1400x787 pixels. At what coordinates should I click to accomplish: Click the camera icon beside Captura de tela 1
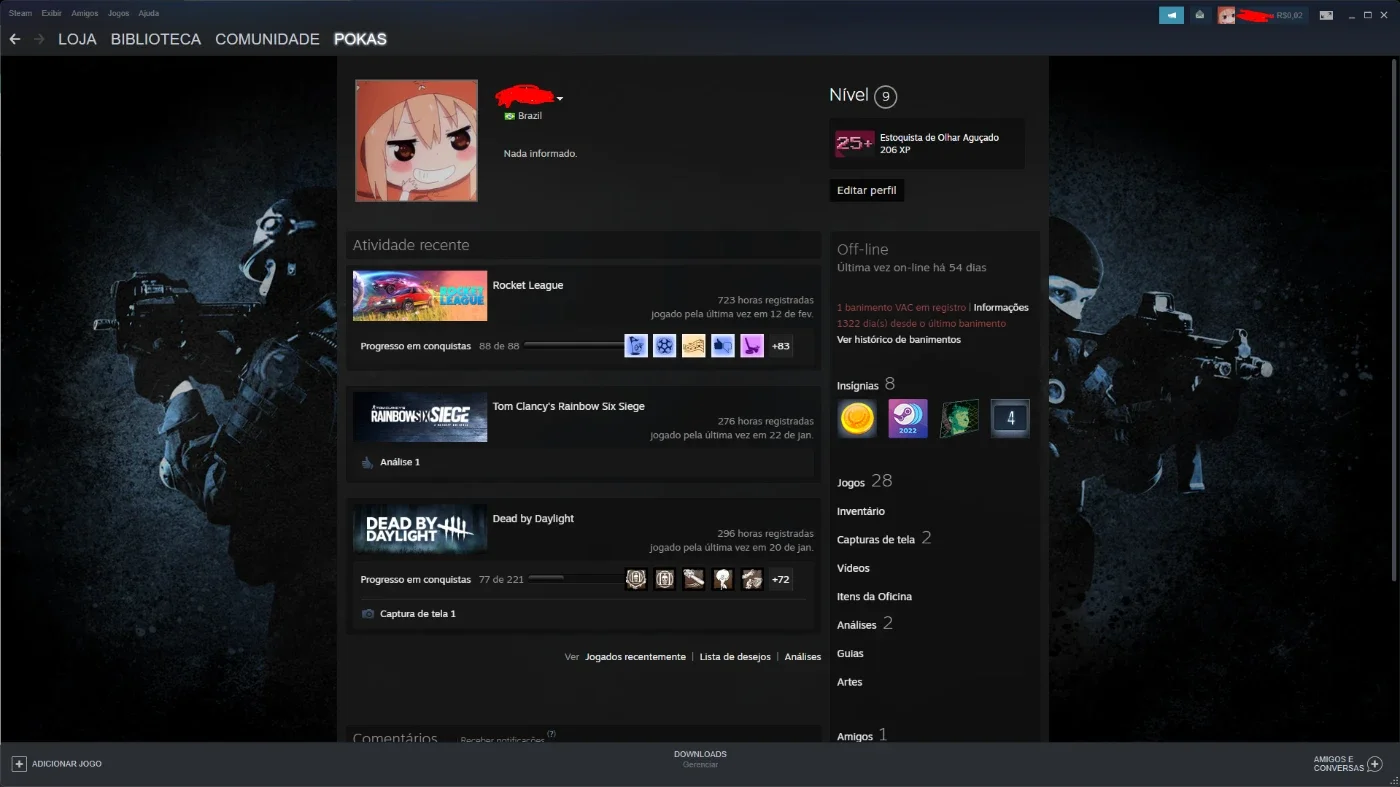pos(368,614)
